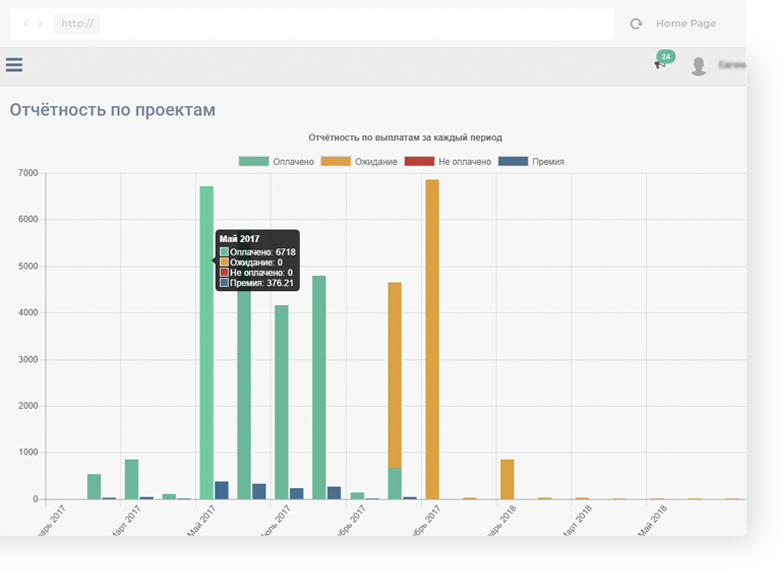Click the blue Премия bar for Май 2017
Image resolution: width=784 pixels, height=572 pixels.
coord(222,490)
